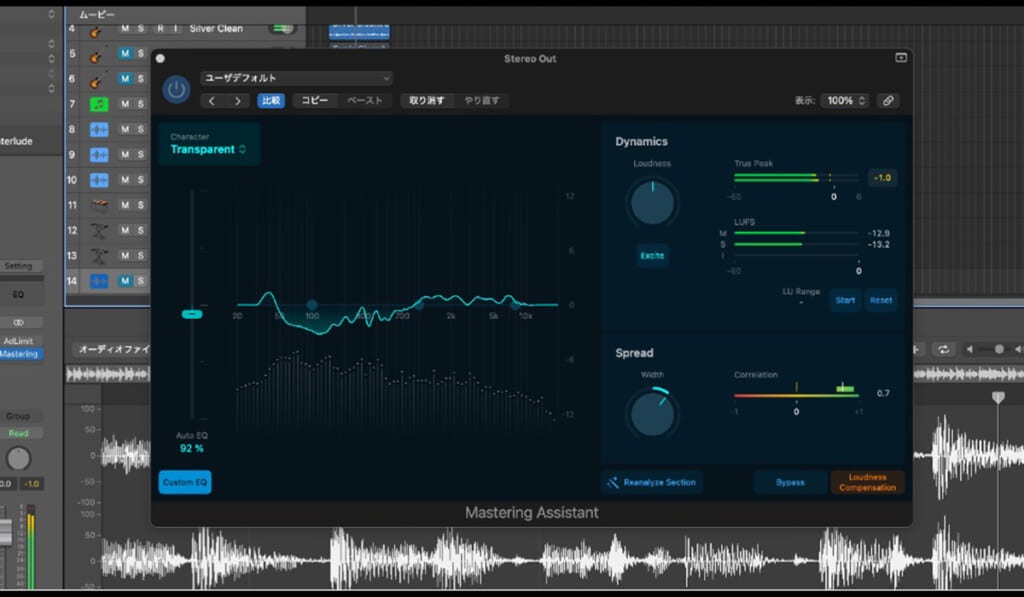Click the green music note icon on track 7
The width and height of the screenshot is (1024, 597).
99,104
